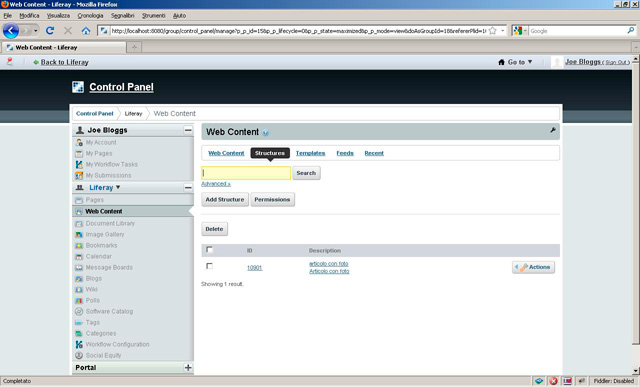The height and width of the screenshot is (388, 640).
Task: Open a new browser tab
Action: coord(134,47)
